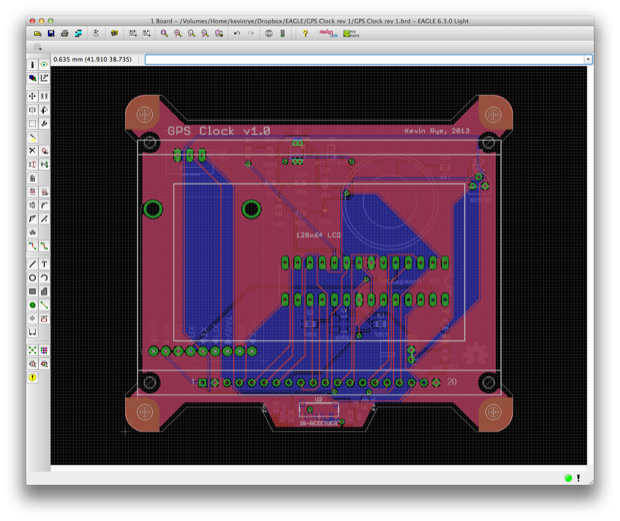Open the Display layers tool
The width and height of the screenshot is (620, 521).
pyautogui.click(x=32, y=78)
